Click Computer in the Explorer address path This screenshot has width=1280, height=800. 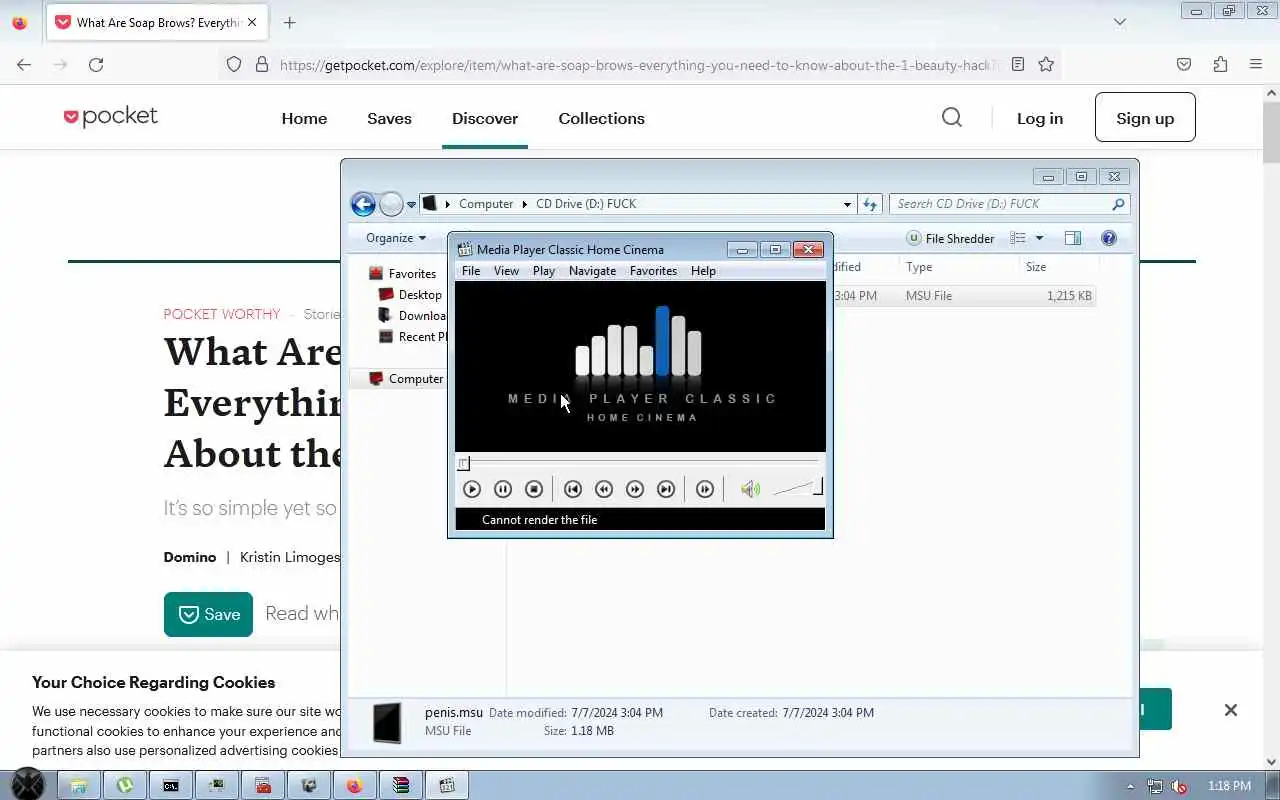(x=486, y=204)
